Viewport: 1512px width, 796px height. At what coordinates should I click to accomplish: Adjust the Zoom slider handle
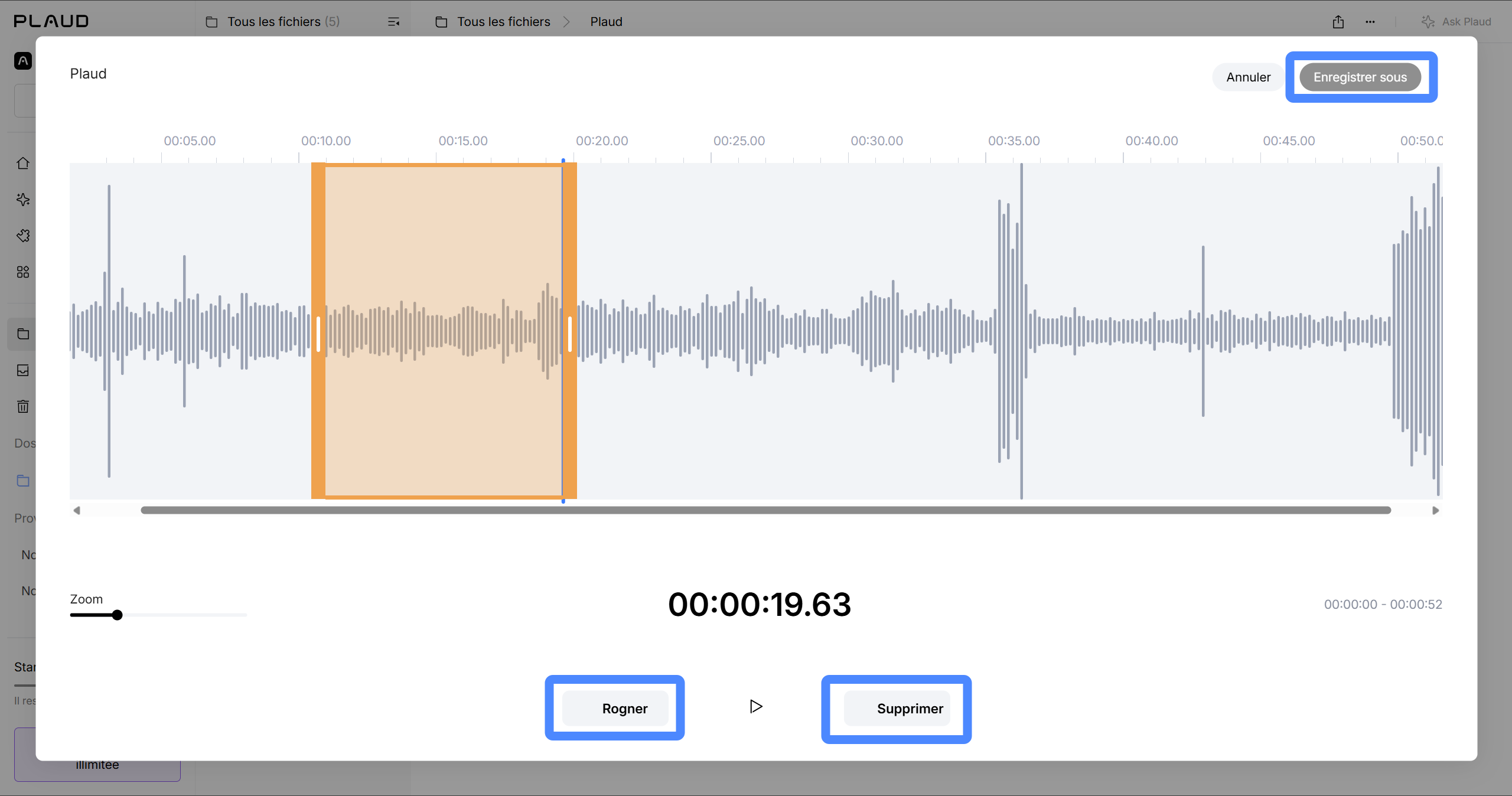point(117,615)
